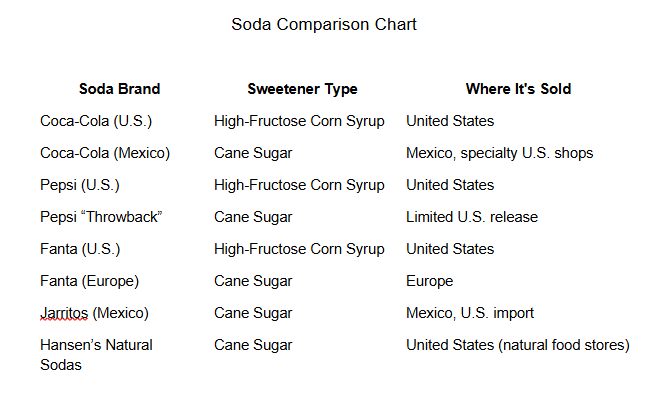
Task: Click High-Fructose Corn Syrup in Fanta row
Action: pyautogui.click(x=299, y=249)
